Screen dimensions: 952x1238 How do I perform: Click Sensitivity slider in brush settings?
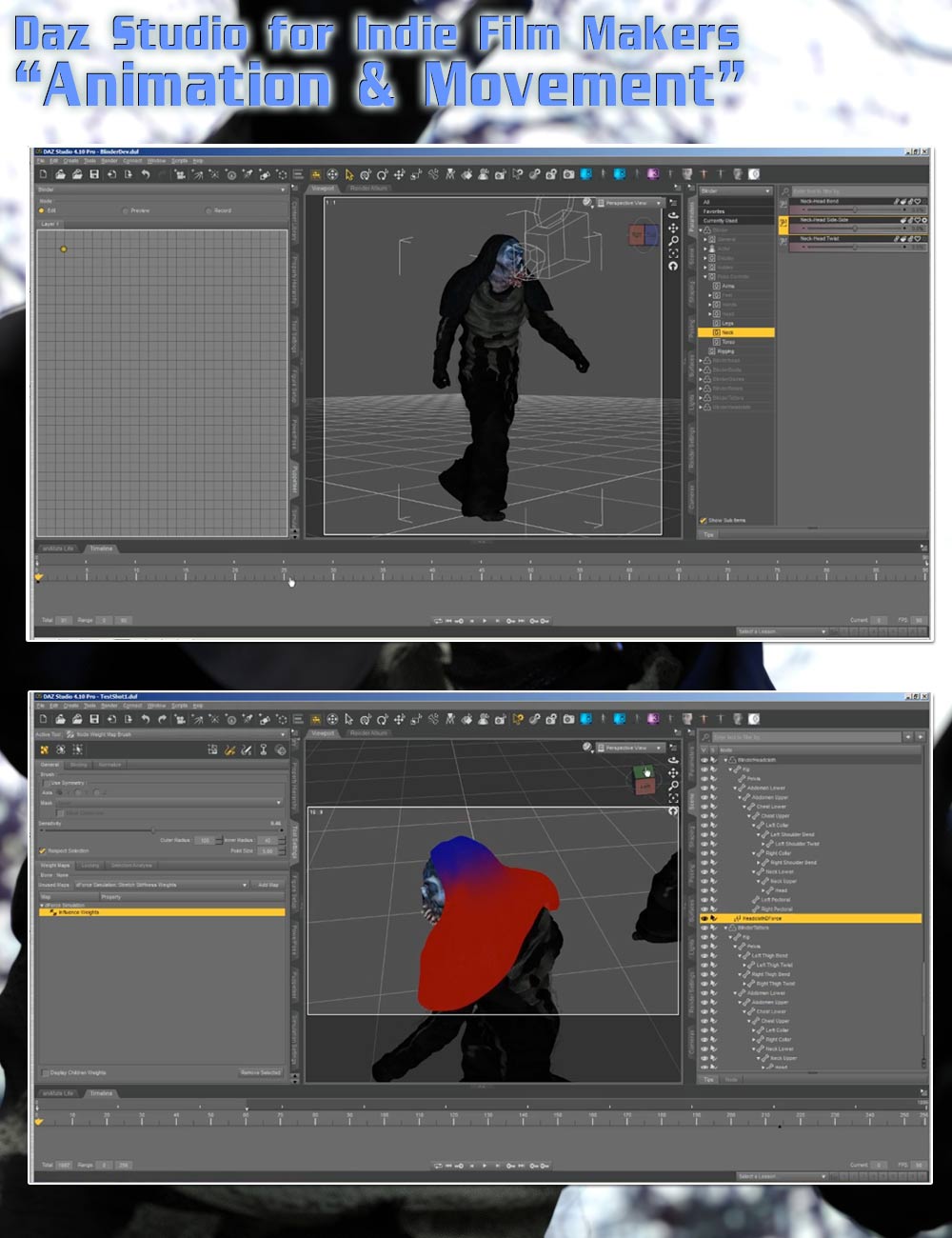tap(160, 830)
